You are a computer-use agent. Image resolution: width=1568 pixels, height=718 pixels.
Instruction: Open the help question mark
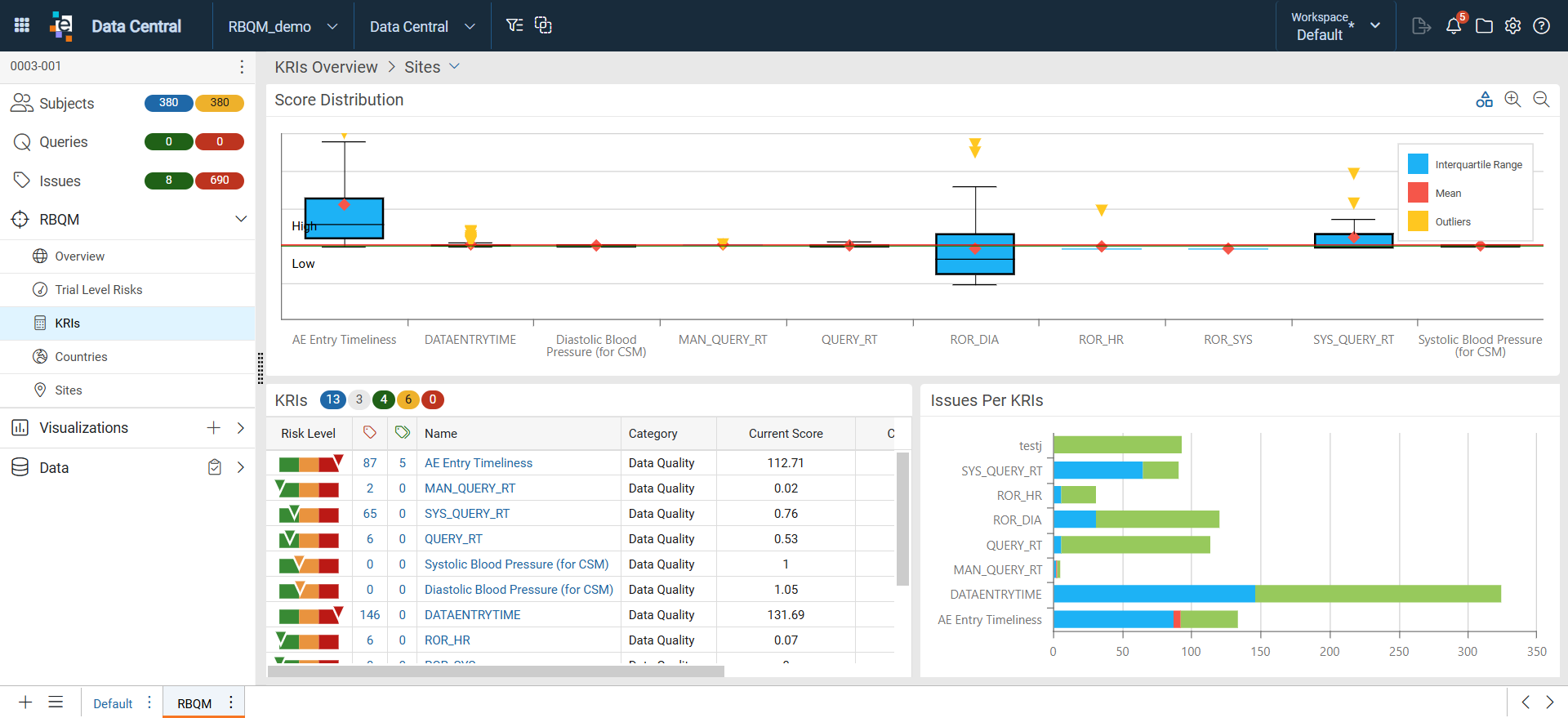point(1541,26)
